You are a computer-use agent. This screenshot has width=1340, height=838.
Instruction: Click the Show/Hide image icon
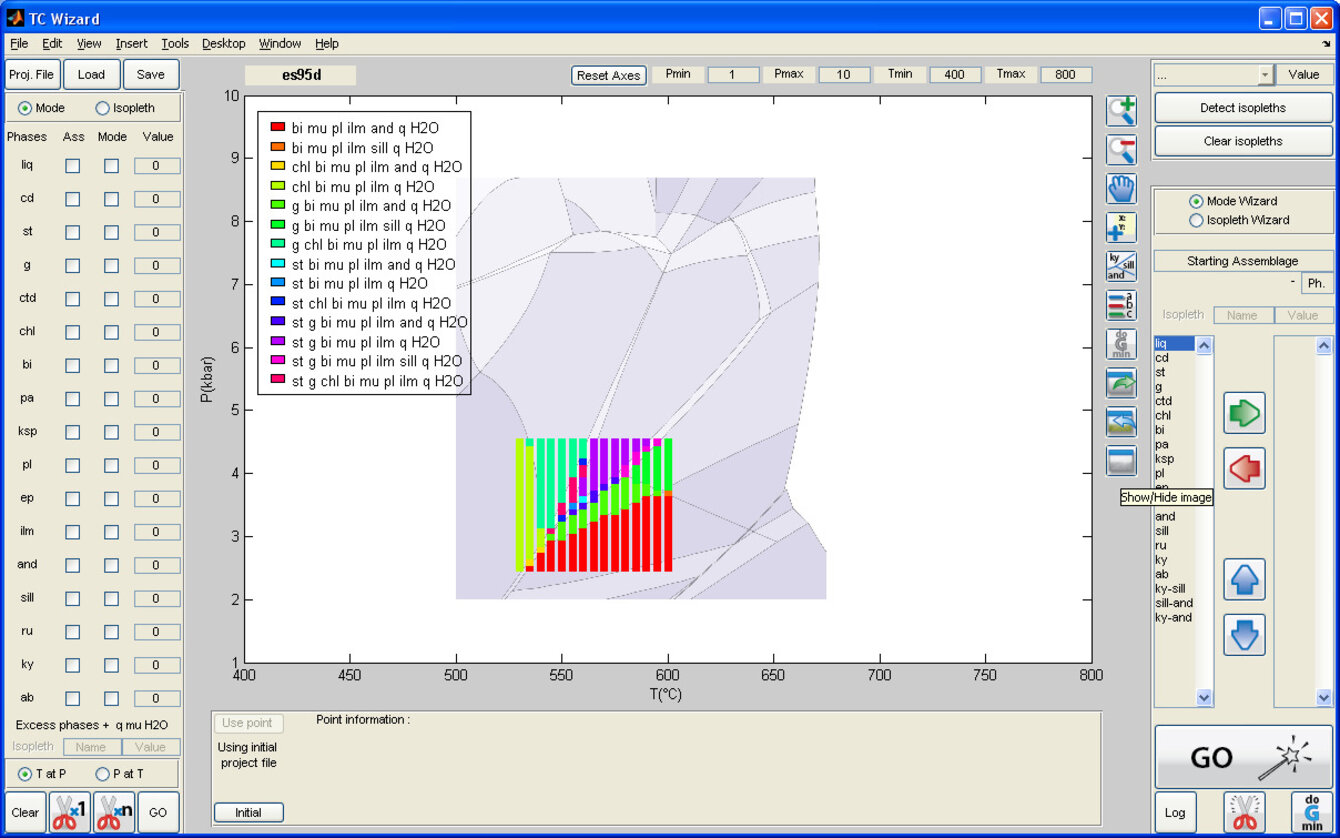point(1121,461)
